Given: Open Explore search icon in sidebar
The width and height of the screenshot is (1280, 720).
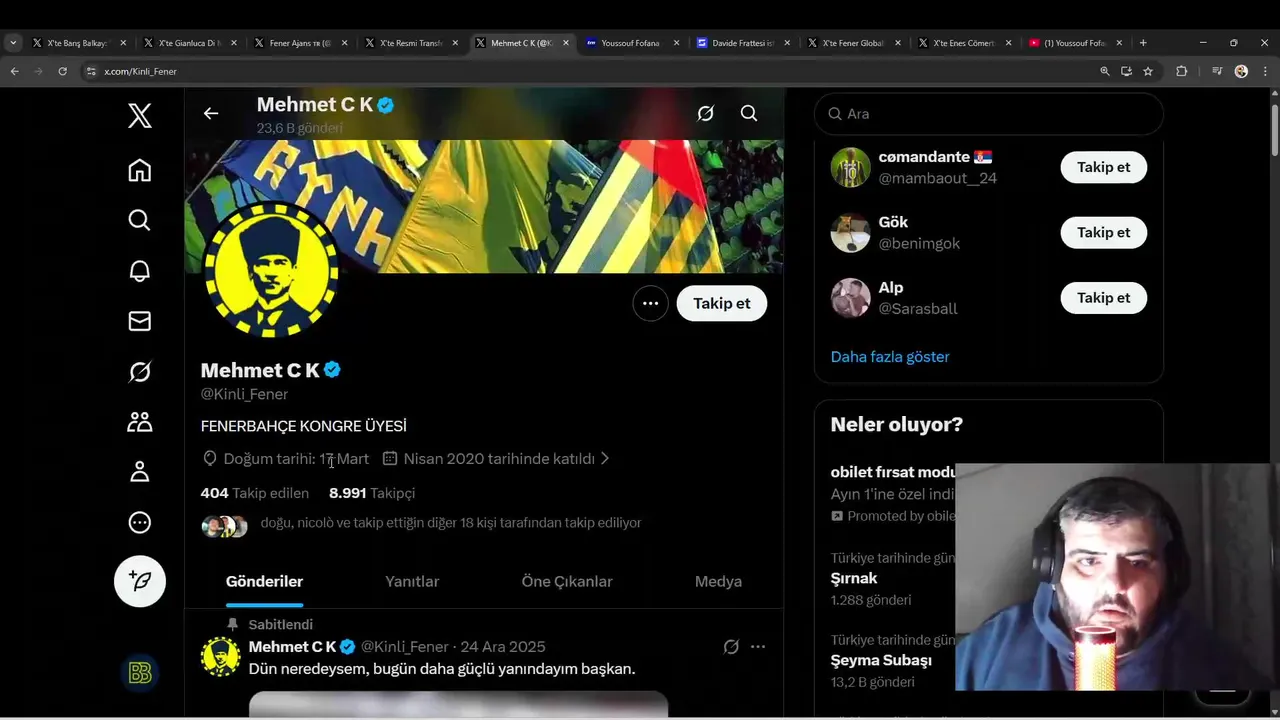Looking at the screenshot, I should (x=140, y=220).
